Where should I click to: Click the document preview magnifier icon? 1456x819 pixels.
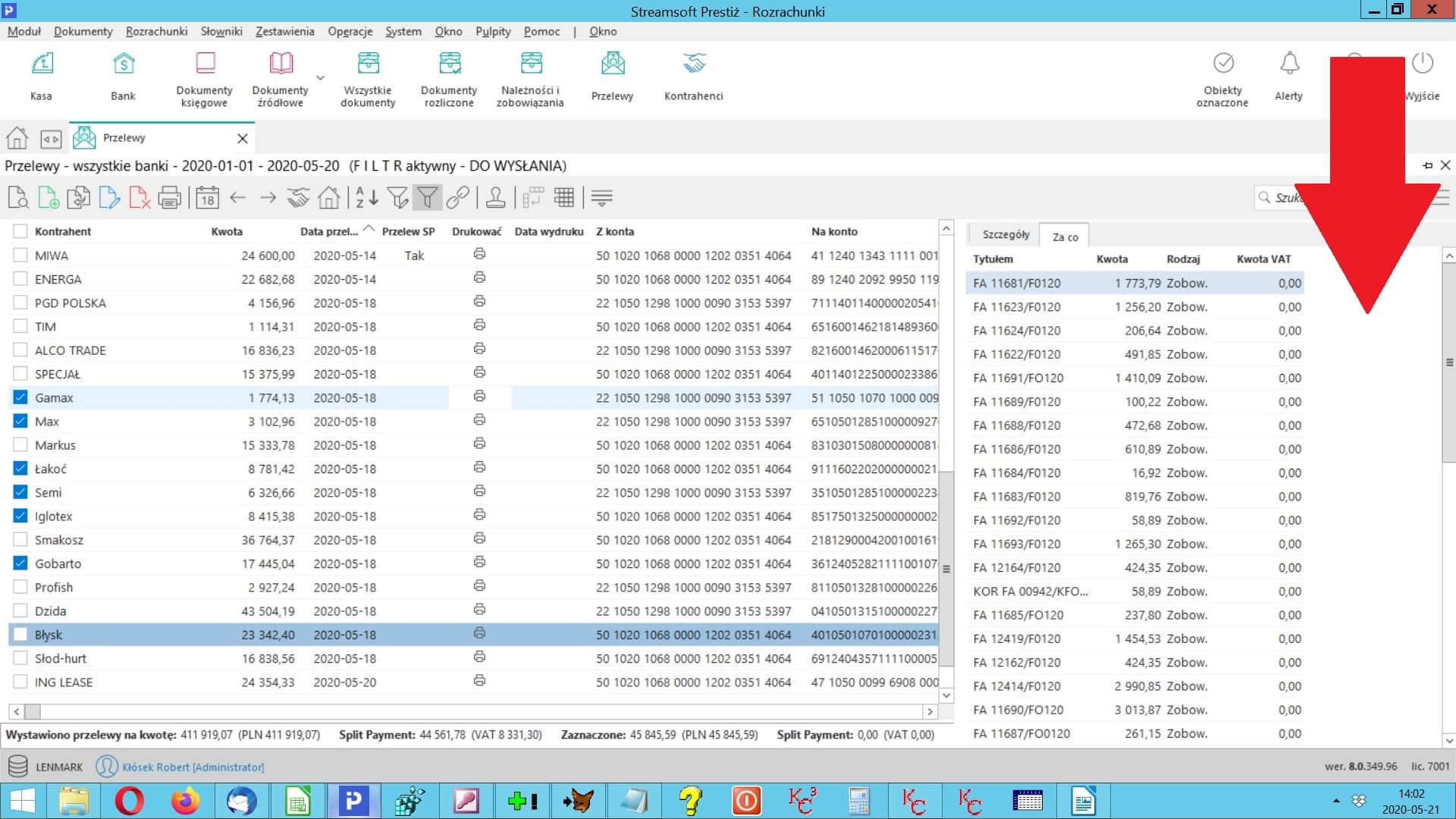[x=18, y=198]
